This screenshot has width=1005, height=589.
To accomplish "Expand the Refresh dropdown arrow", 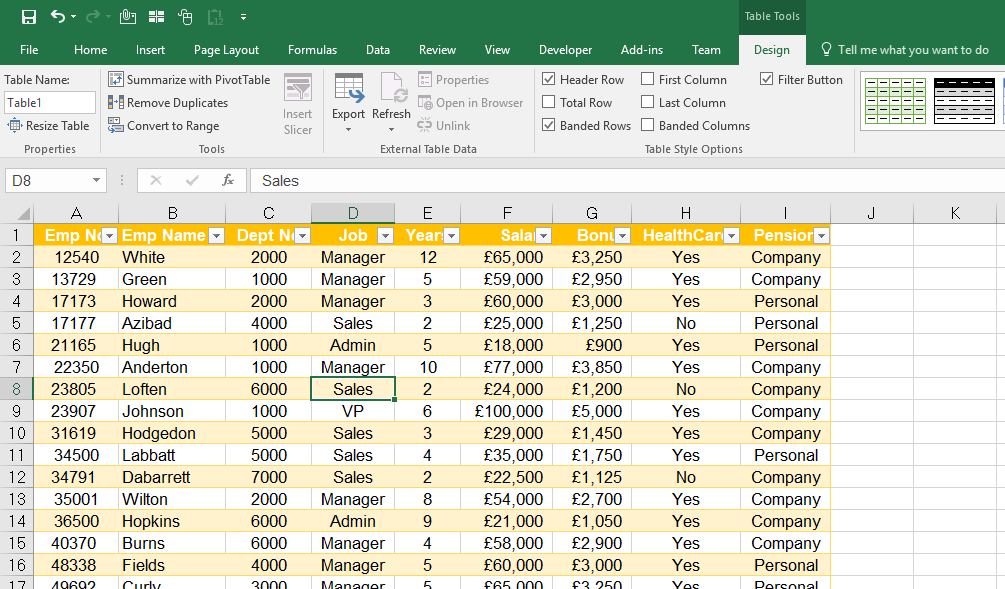I will tap(391, 130).
